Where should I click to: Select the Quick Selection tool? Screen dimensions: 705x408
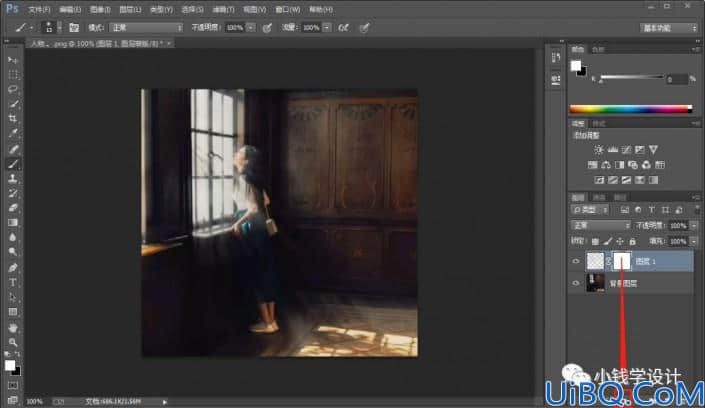point(13,104)
